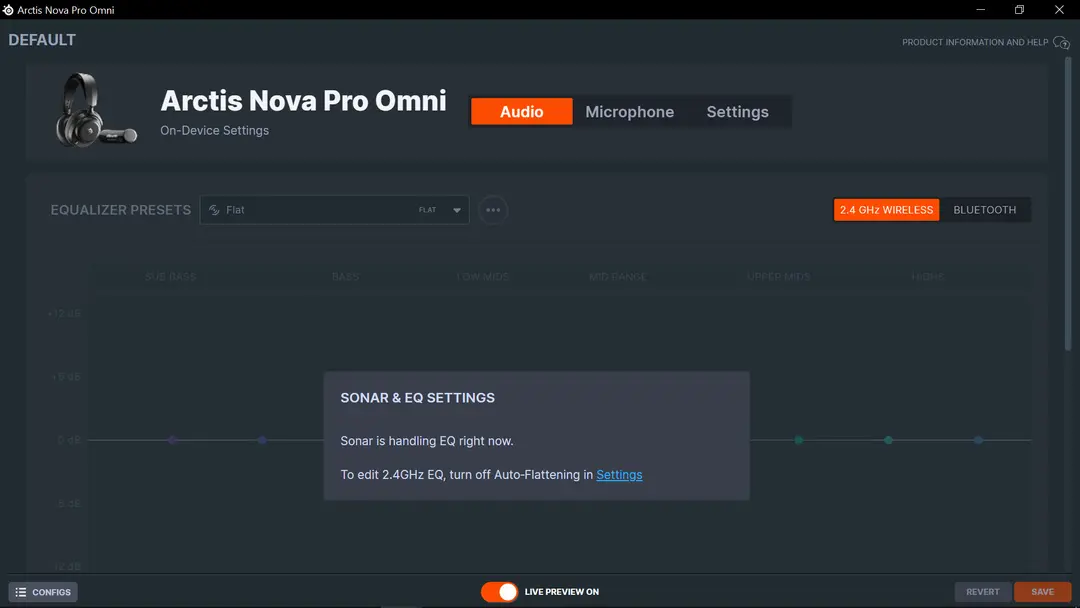The width and height of the screenshot is (1080, 608).
Task: Open the Flat preset combo box
Action: coord(334,210)
